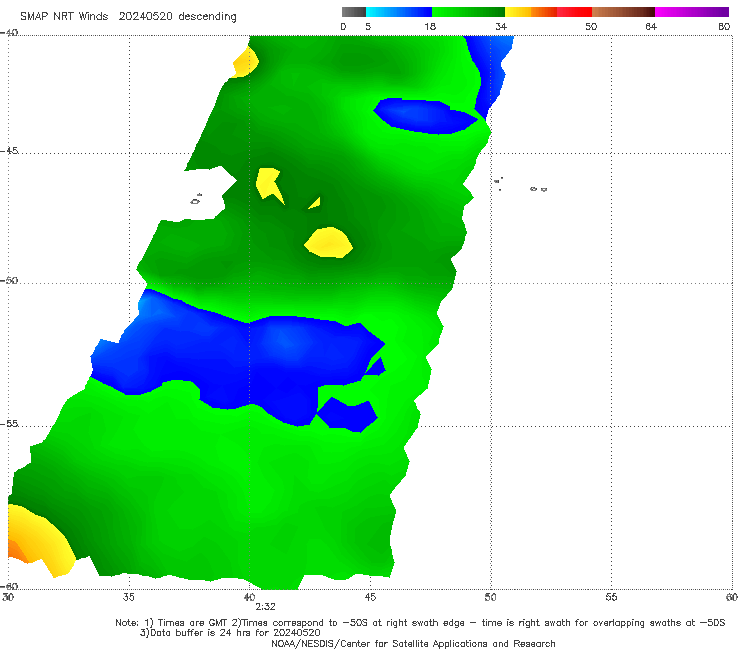
Task: Click the color bar label "18"
Action: [x=430, y=26]
